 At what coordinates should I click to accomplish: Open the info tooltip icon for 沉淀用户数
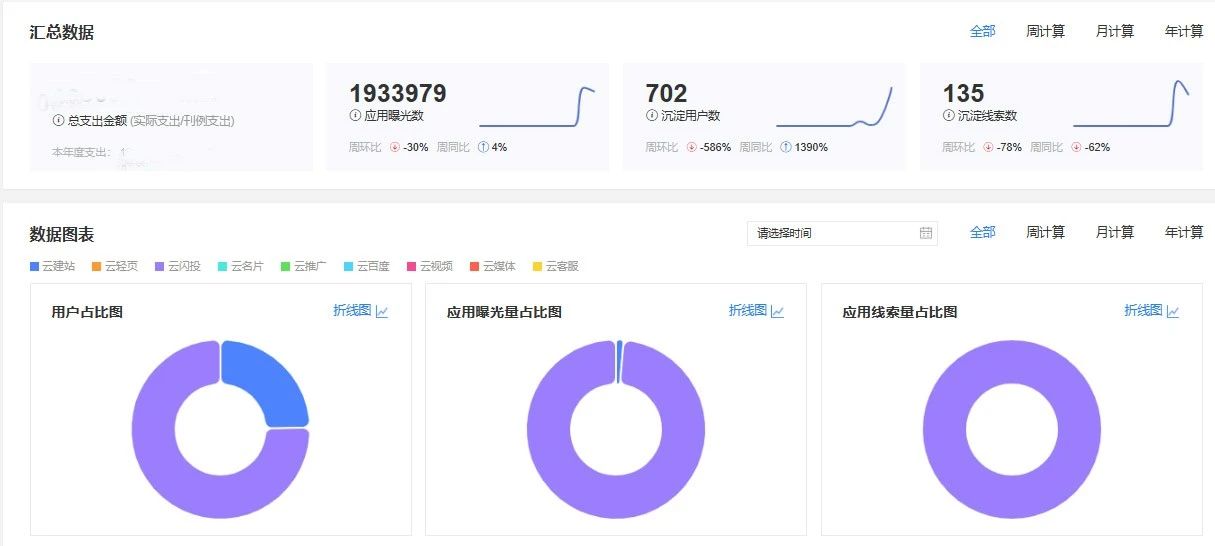pos(652,116)
